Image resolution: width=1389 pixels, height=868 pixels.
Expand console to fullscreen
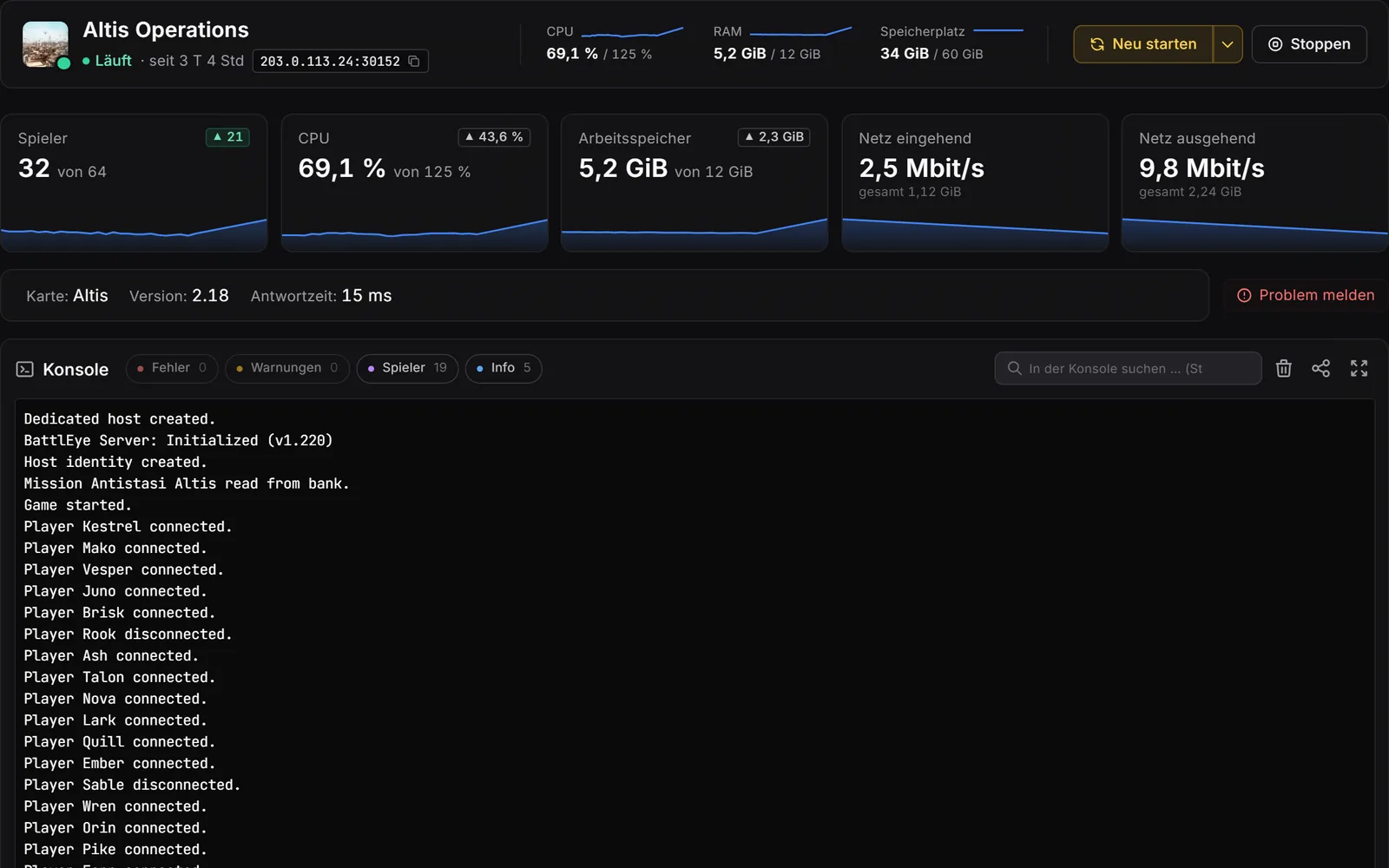click(1359, 369)
